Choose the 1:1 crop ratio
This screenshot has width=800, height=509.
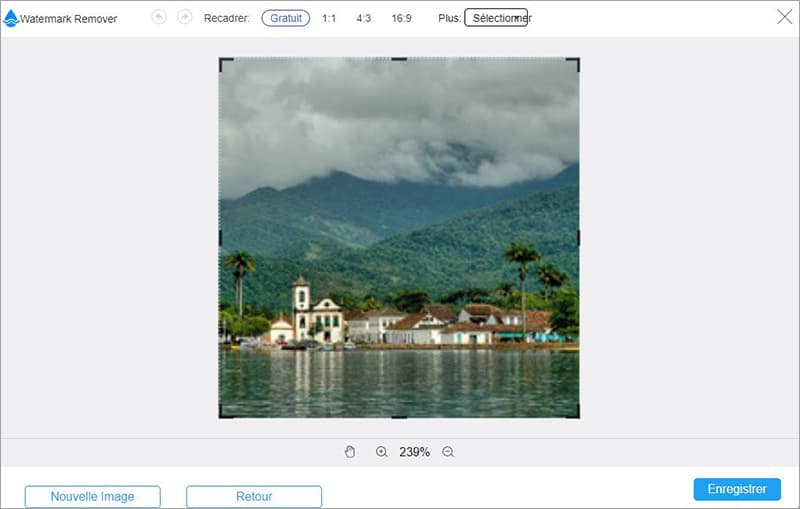tap(329, 18)
